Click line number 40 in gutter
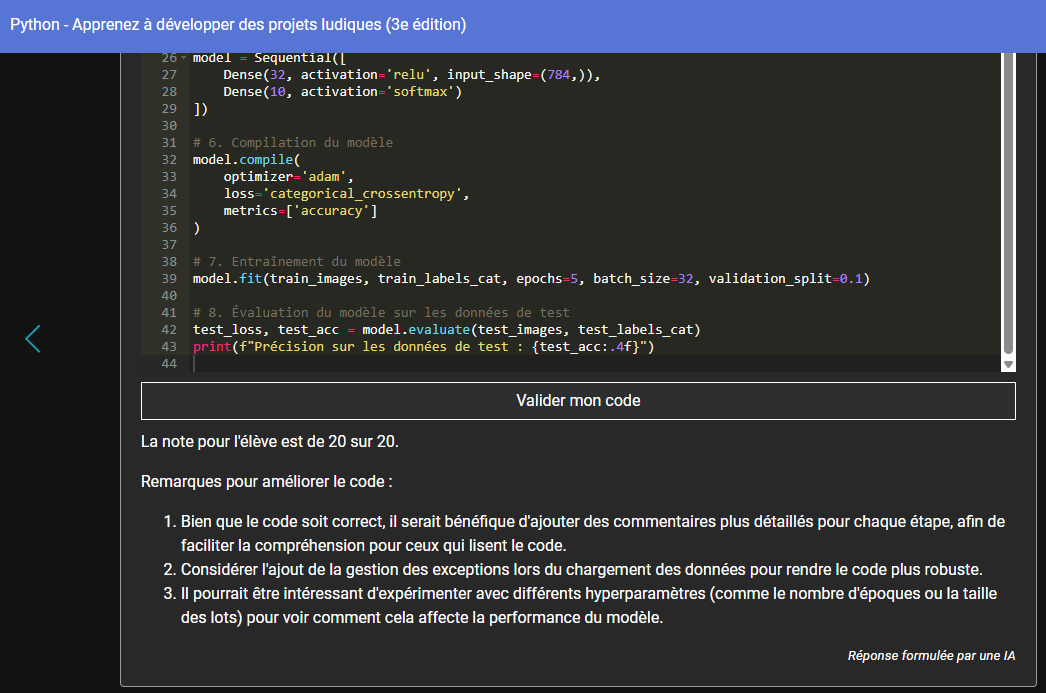The width and height of the screenshot is (1046, 693). coord(169,295)
